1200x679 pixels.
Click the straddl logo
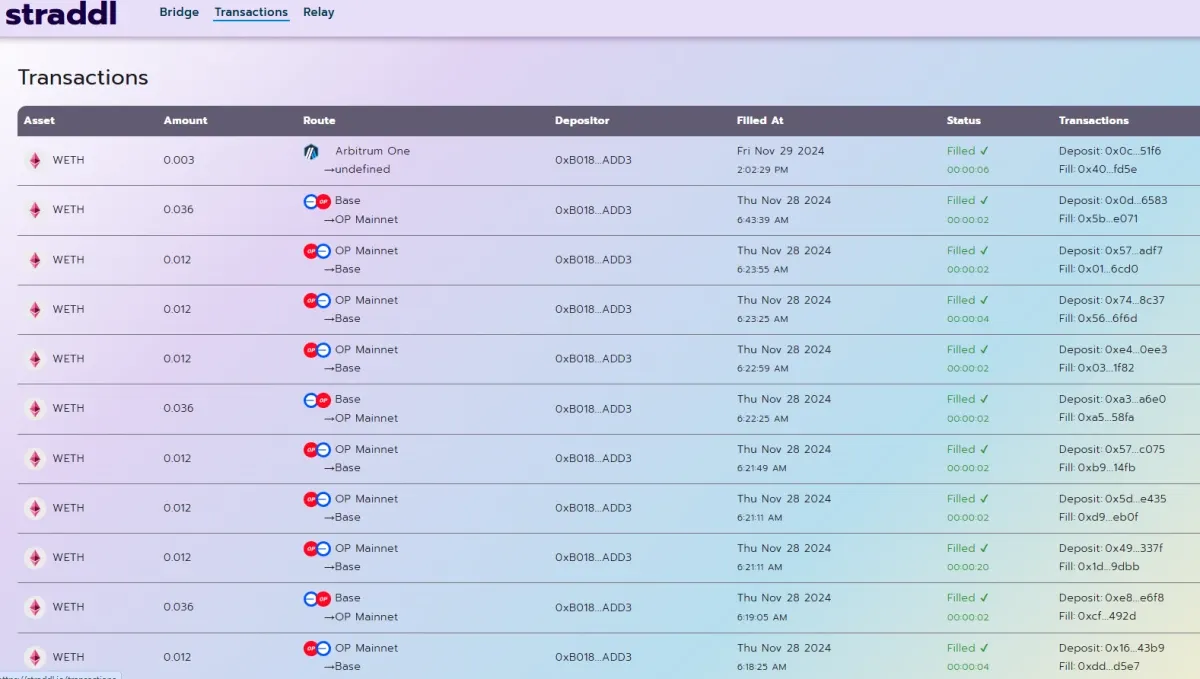click(x=61, y=14)
